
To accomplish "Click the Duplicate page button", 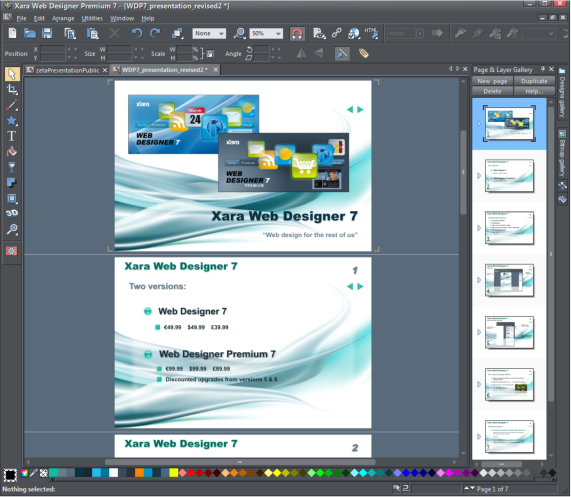I will click(534, 81).
